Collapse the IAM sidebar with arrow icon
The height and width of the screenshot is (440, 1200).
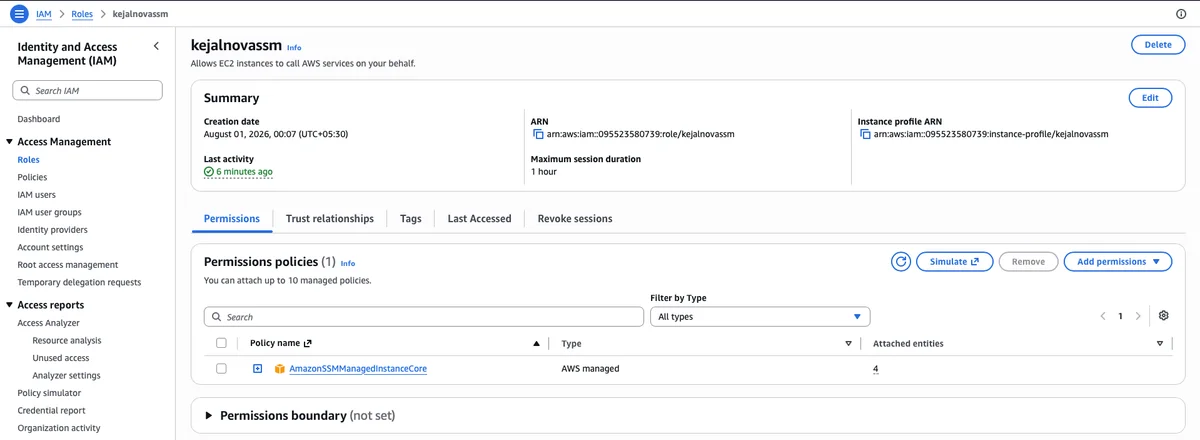coord(156,46)
